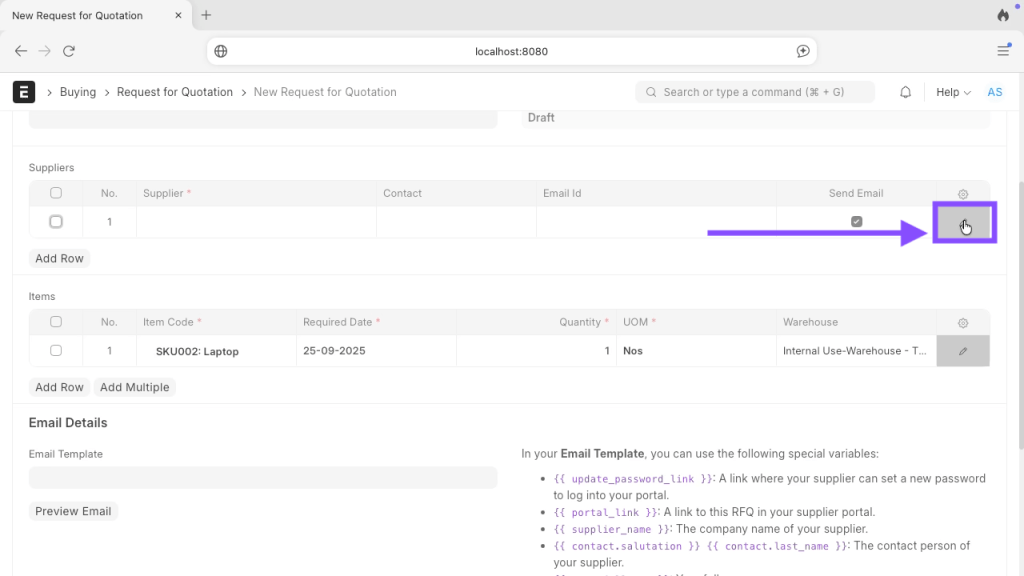Toggle Send Email checkbox in supplier row

tap(856, 221)
